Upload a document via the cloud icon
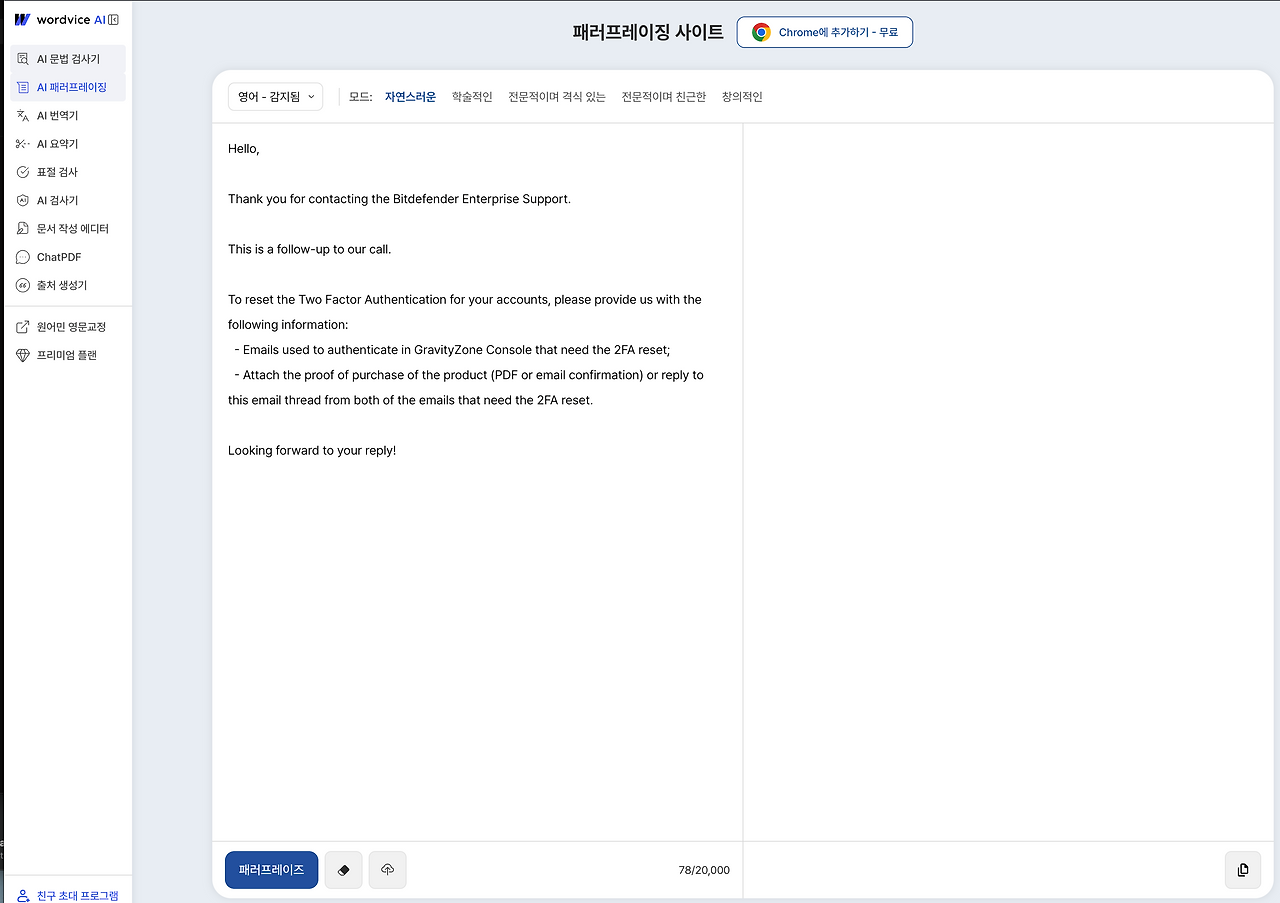The image size is (1280, 903). click(x=387, y=870)
